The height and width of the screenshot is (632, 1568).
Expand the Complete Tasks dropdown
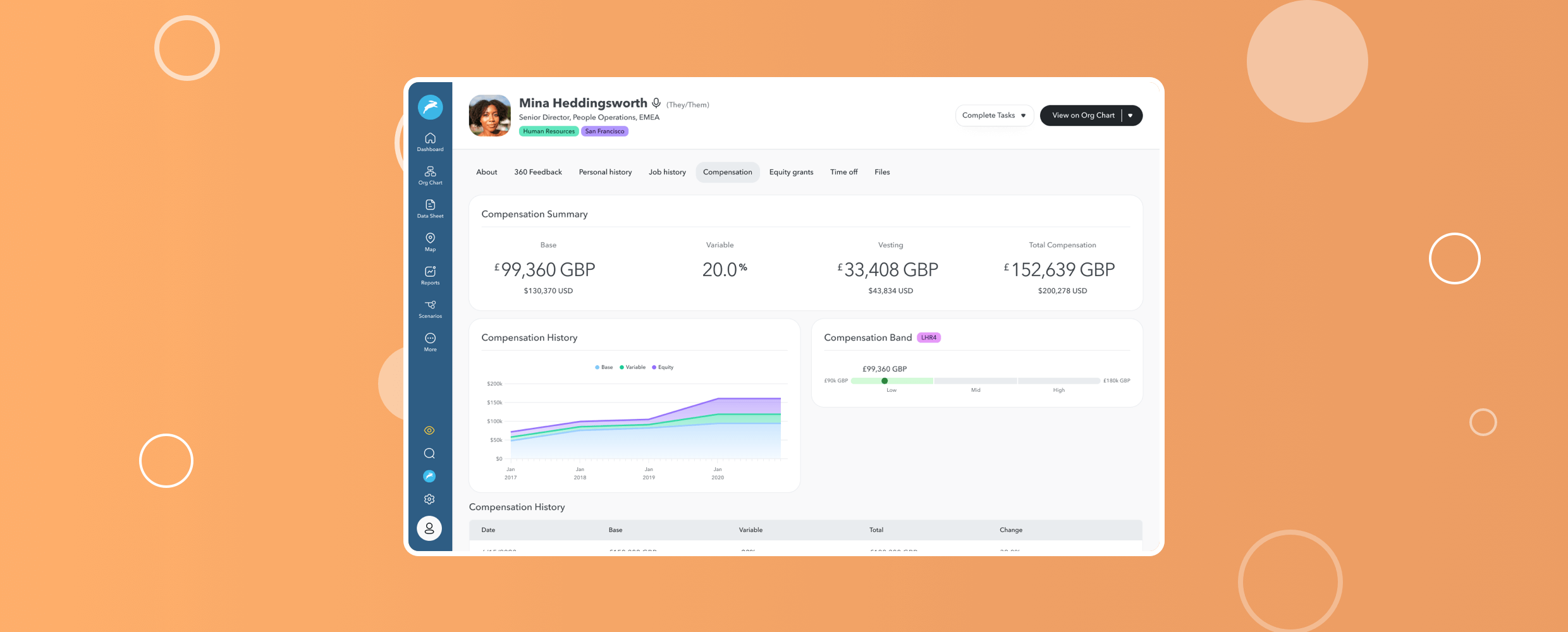click(x=994, y=116)
